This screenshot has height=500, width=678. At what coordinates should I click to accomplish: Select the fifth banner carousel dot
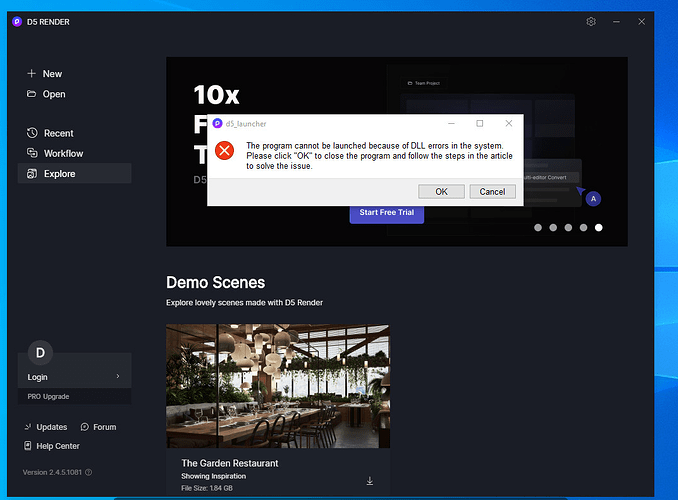(598, 228)
